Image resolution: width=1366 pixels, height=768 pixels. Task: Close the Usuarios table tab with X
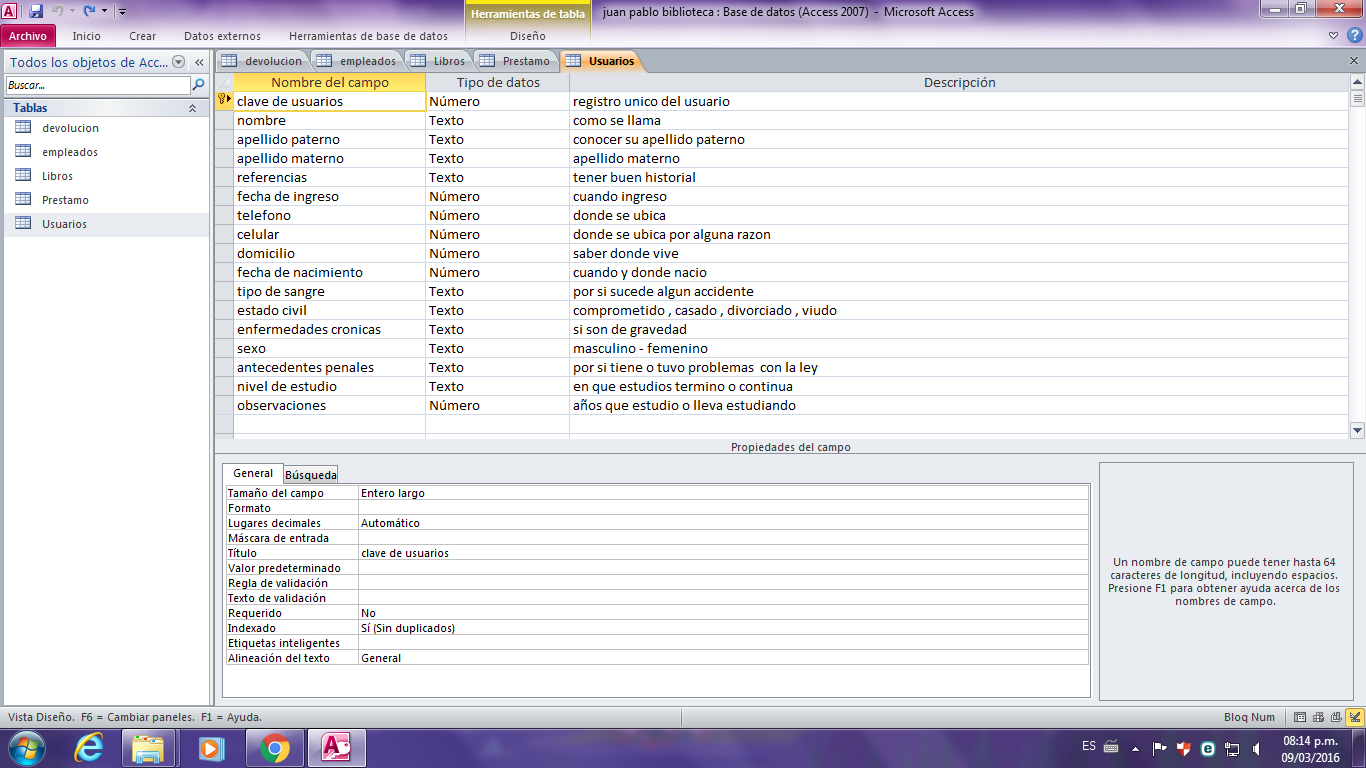pyautogui.click(x=1355, y=61)
